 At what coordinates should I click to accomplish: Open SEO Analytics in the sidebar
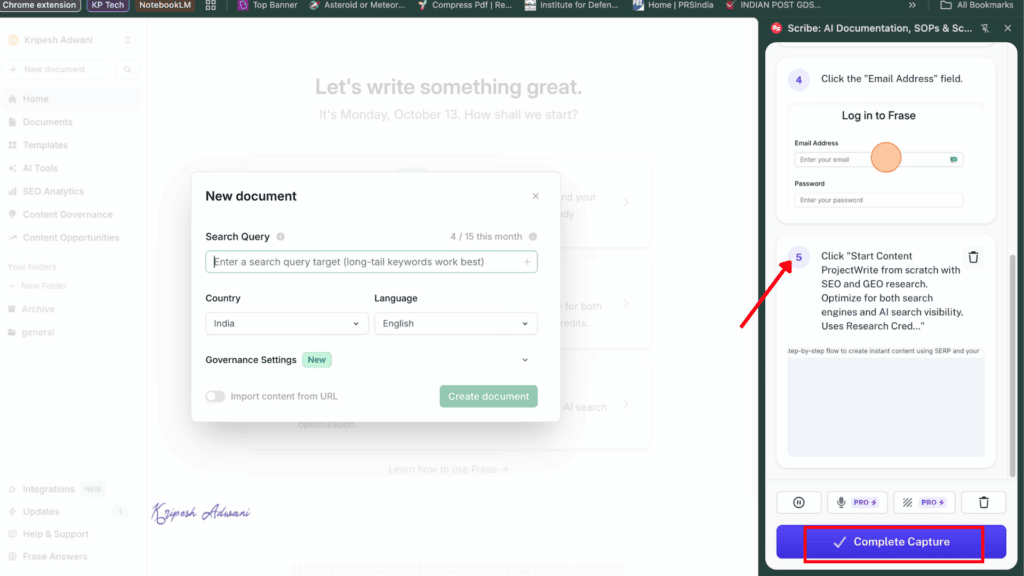46,191
